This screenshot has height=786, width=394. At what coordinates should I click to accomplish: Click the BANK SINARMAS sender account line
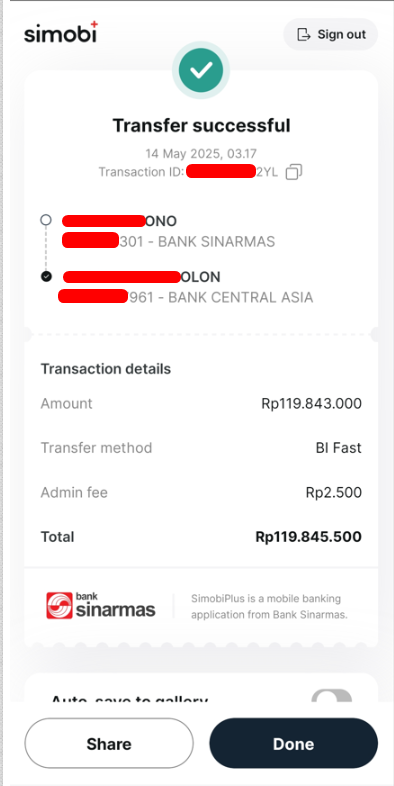(168, 242)
